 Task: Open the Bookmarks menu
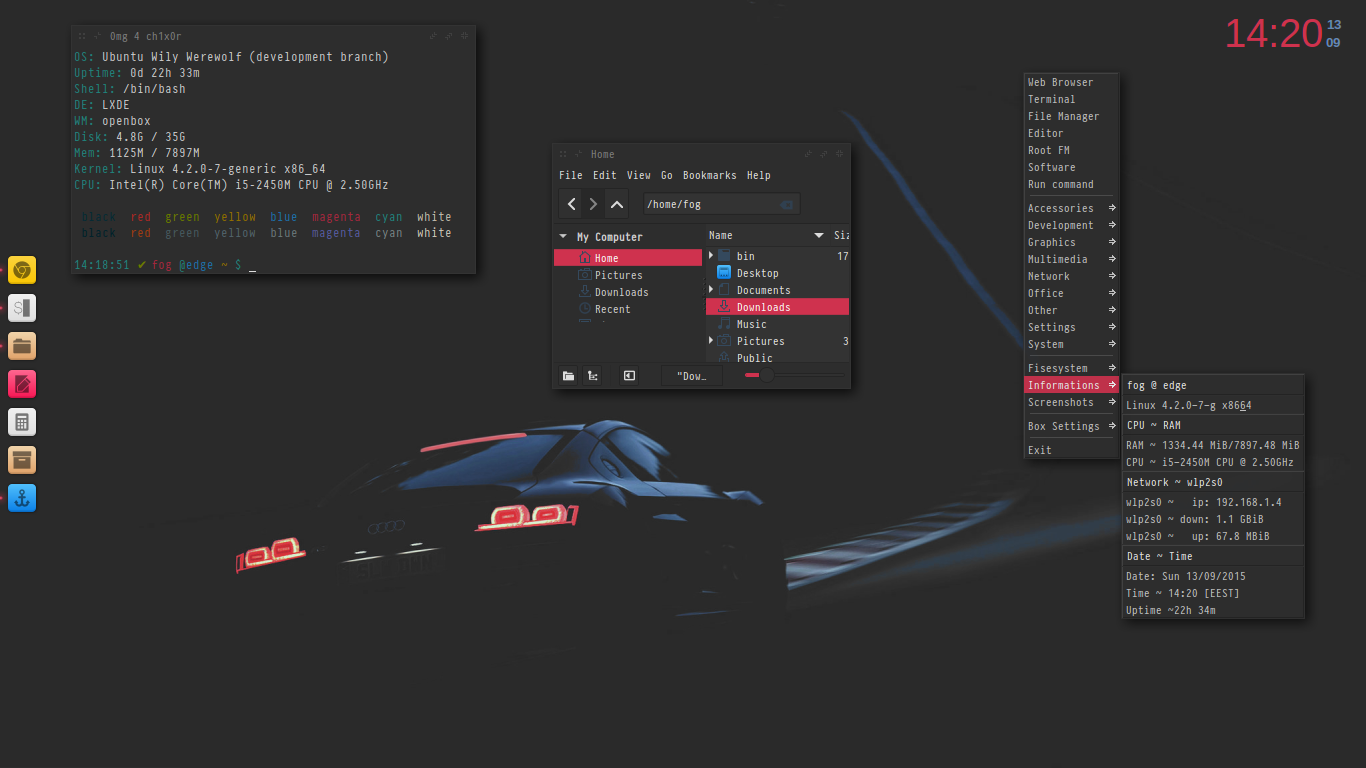(x=709, y=175)
